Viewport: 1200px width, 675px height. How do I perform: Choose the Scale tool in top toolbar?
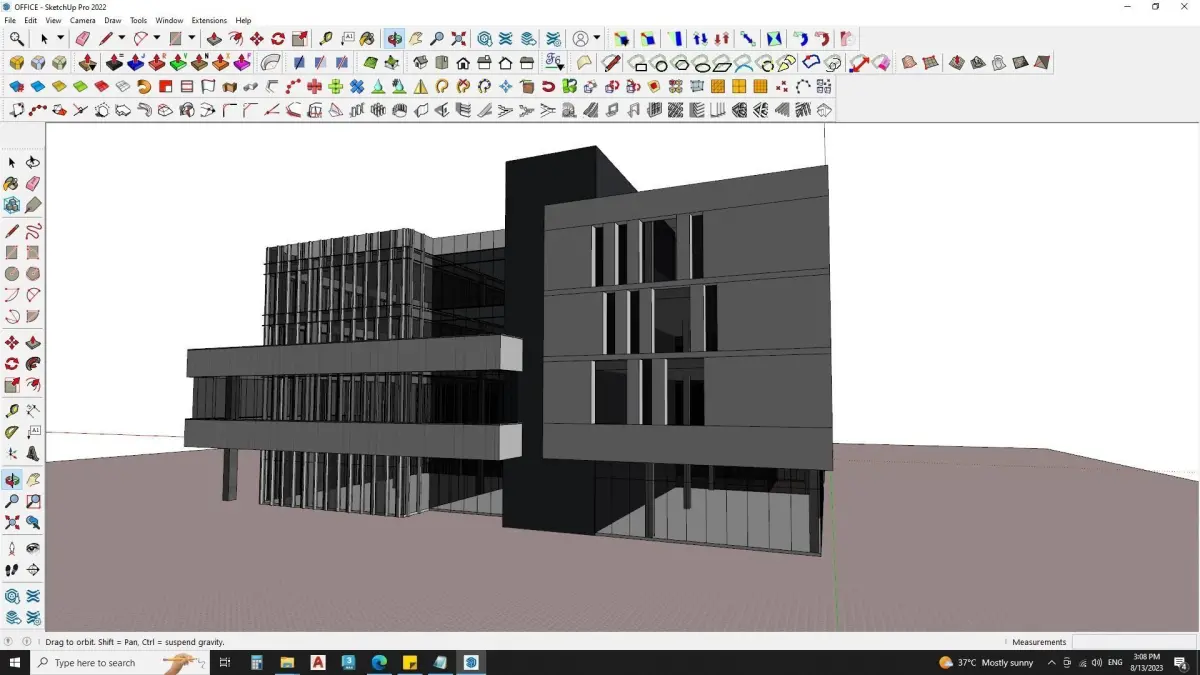(300, 38)
